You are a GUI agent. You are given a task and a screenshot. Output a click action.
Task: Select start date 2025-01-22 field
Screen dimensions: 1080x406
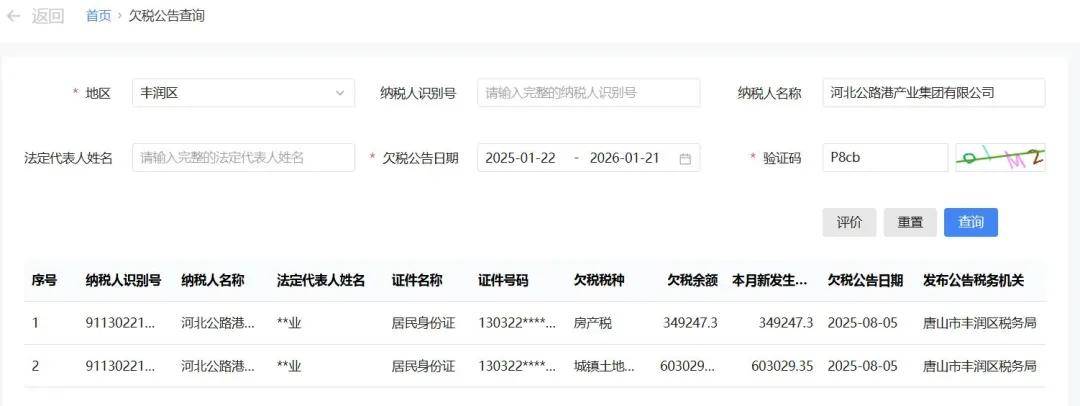520,158
